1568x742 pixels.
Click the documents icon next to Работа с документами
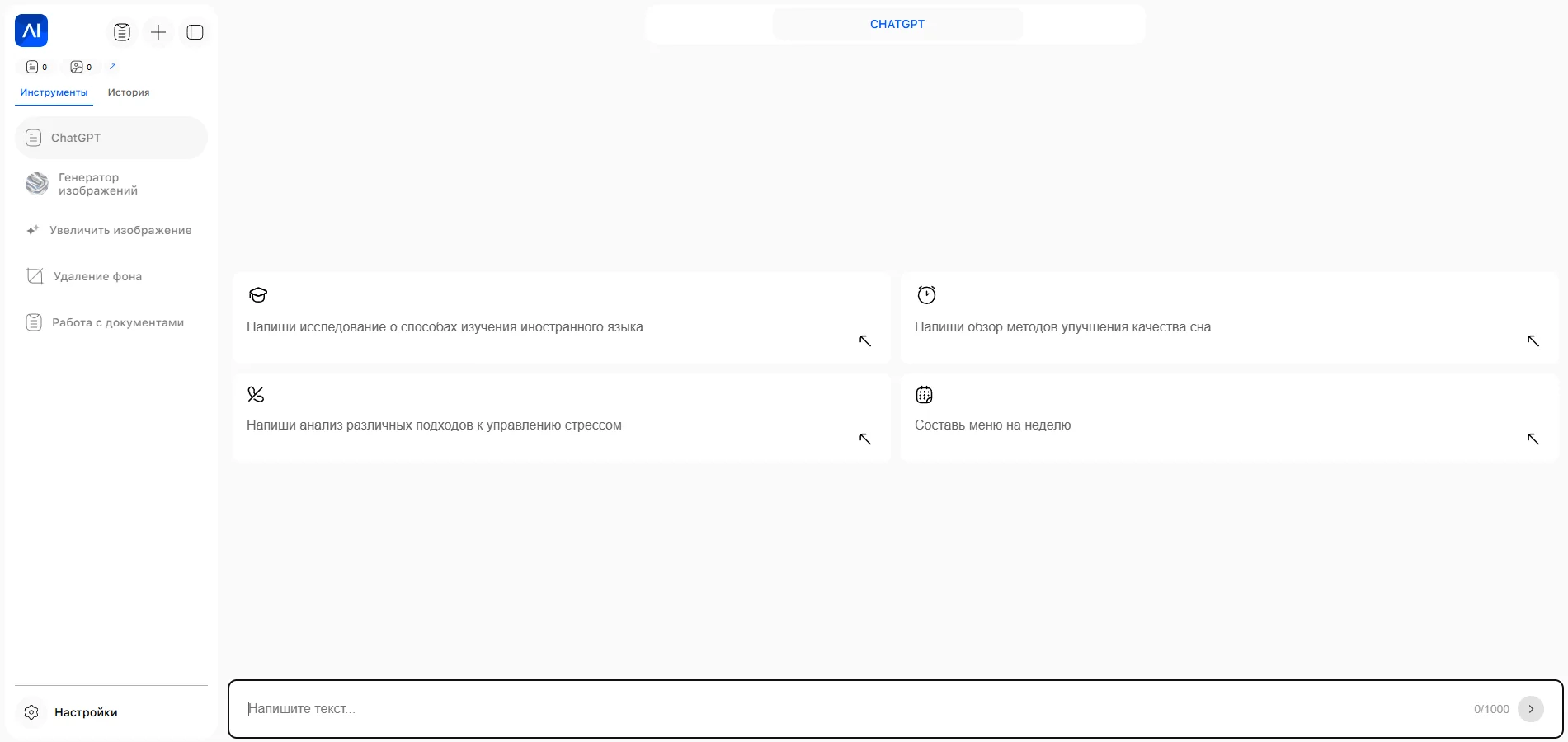click(x=34, y=322)
